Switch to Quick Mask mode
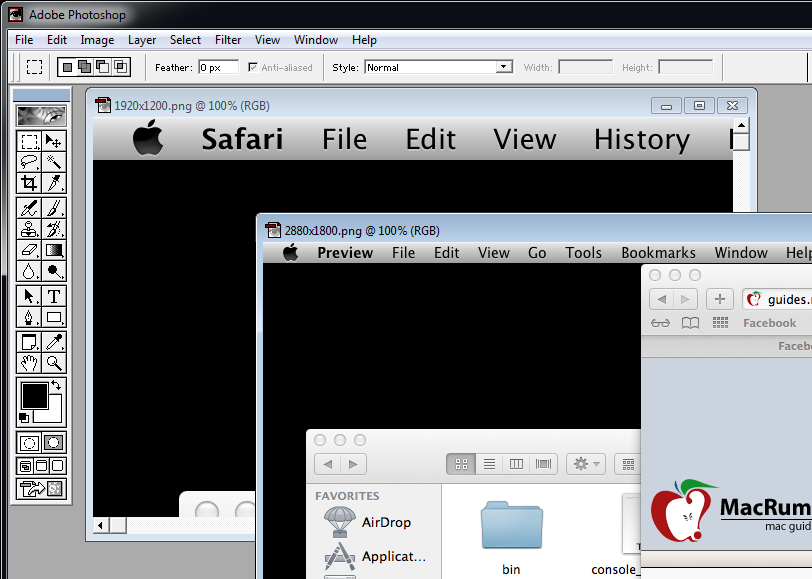This screenshot has height=579, width=812. [54, 443]
